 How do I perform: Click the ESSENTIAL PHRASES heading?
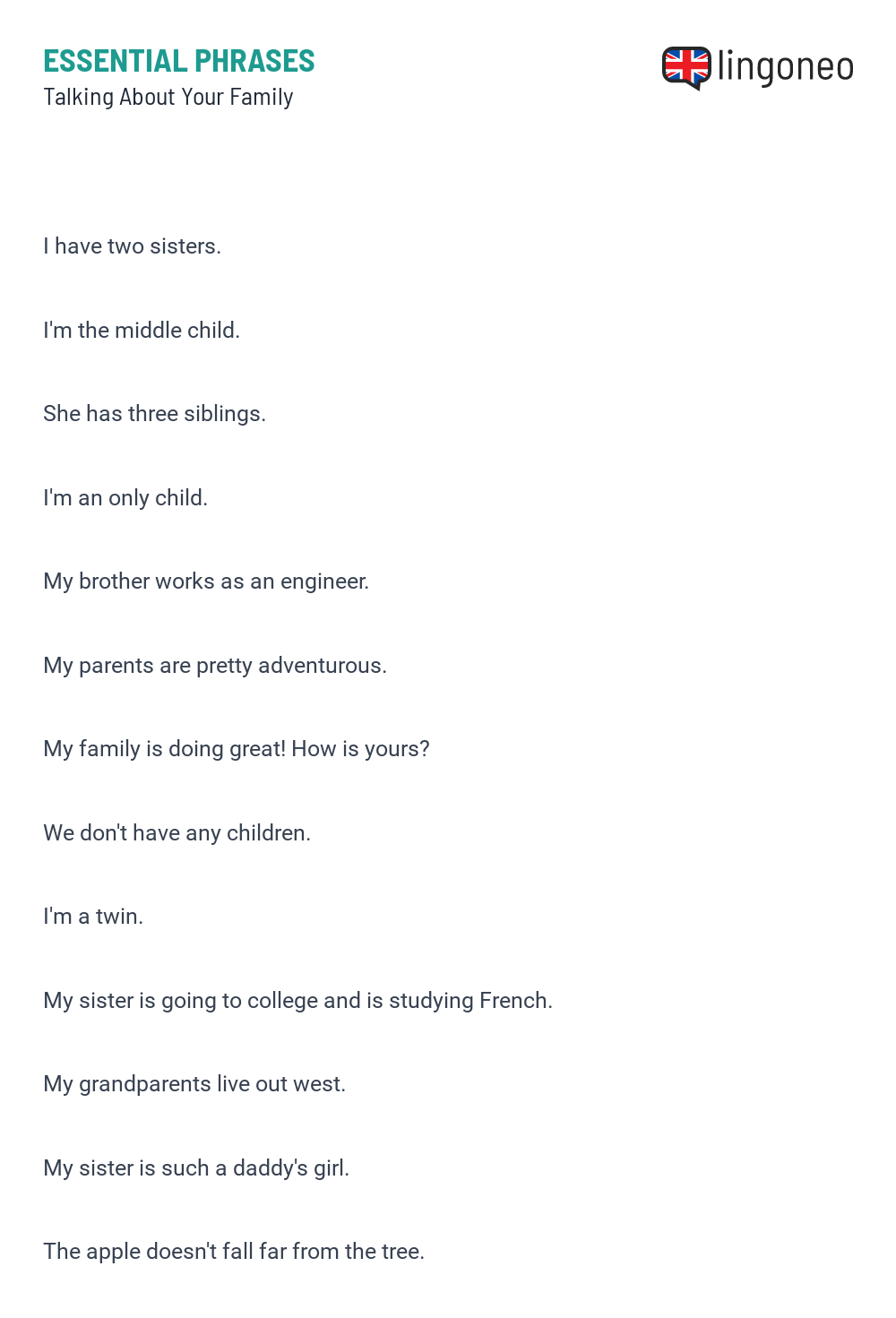click(x=179, y=61)
